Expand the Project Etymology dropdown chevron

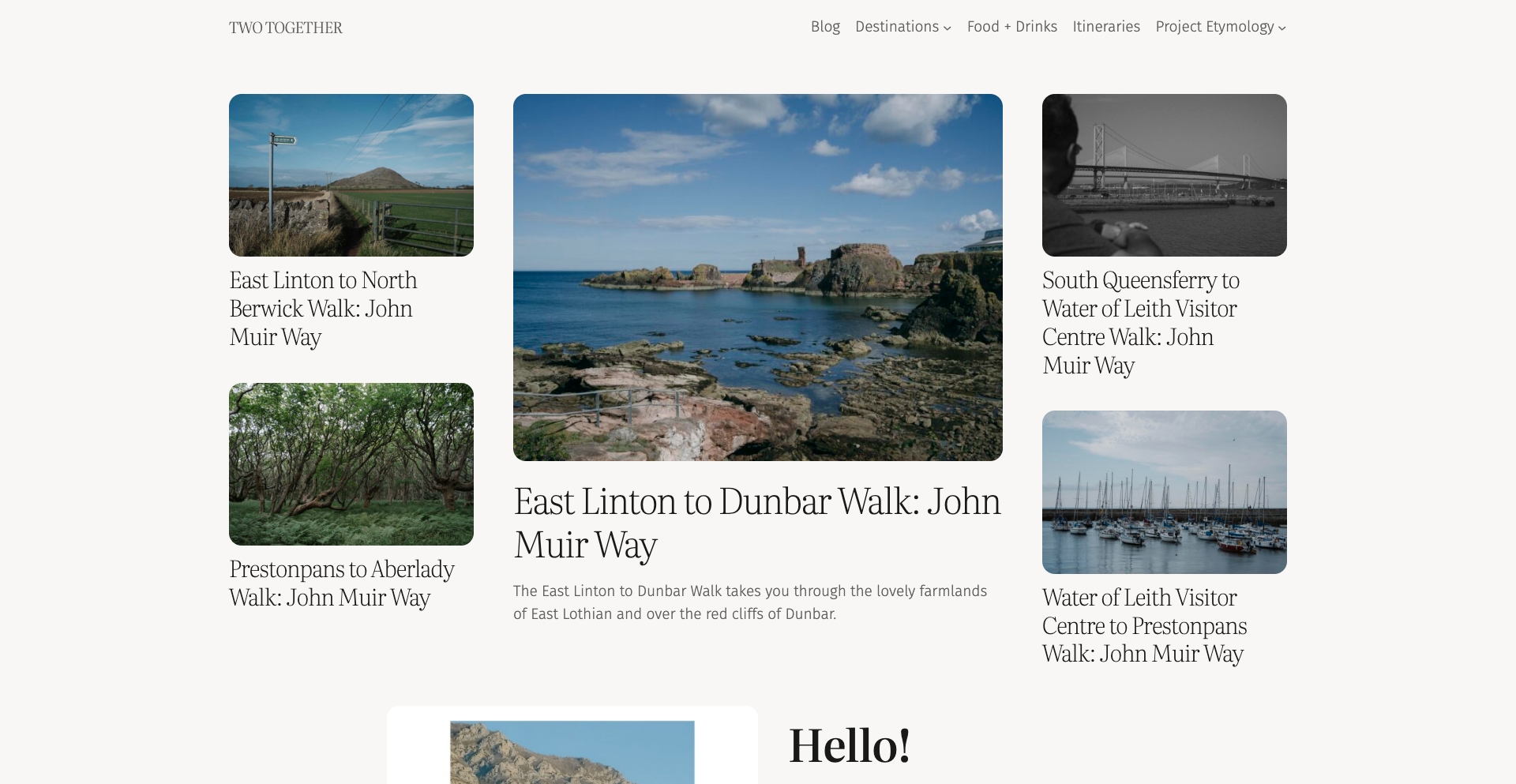1281,28
